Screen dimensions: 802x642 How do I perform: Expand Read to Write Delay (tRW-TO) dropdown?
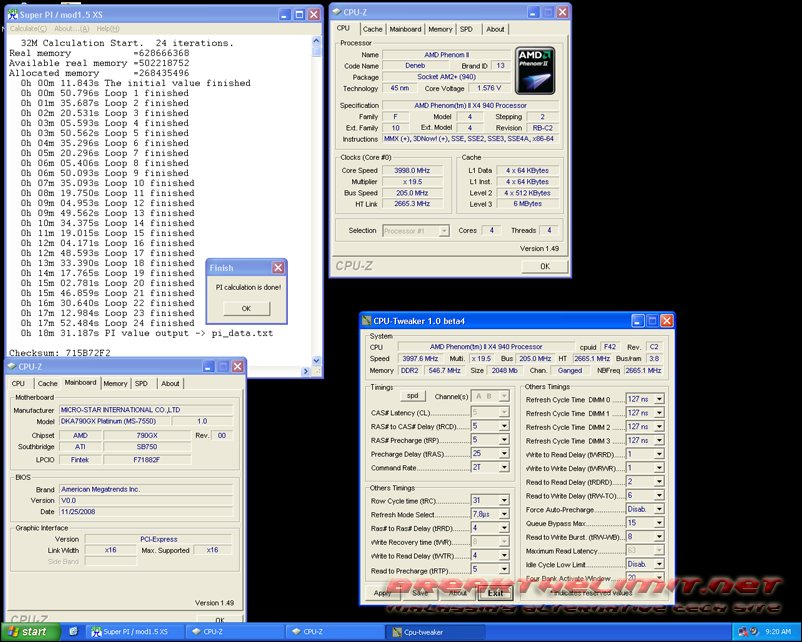(x=659, y=495)
